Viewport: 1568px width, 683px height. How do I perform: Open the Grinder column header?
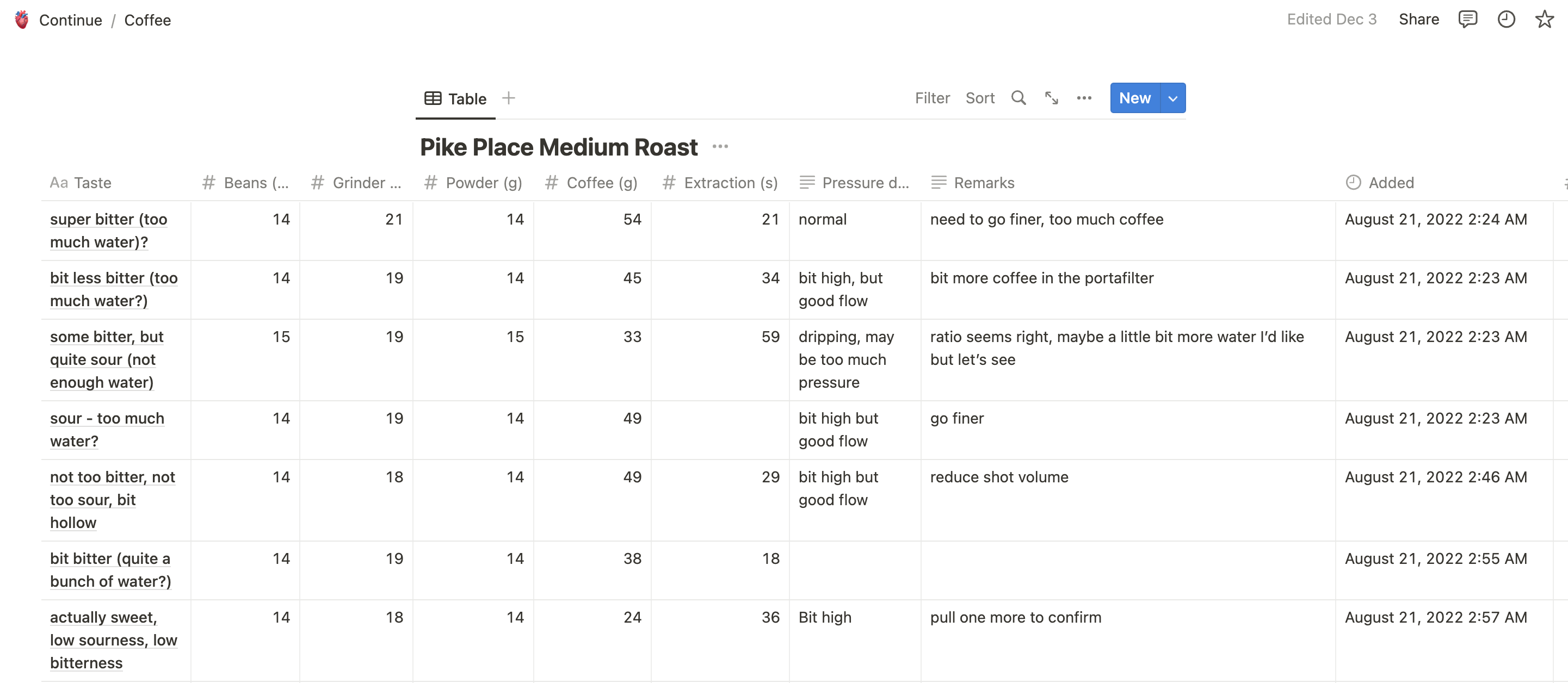(356, 183)
